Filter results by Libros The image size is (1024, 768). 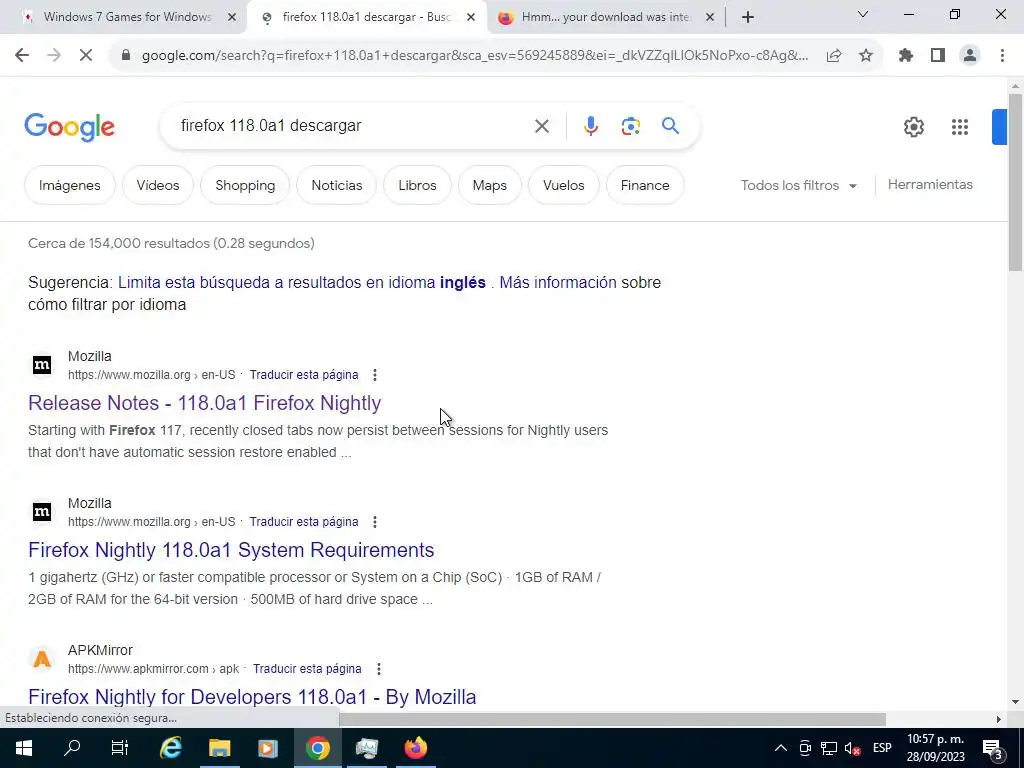[417, 185]
